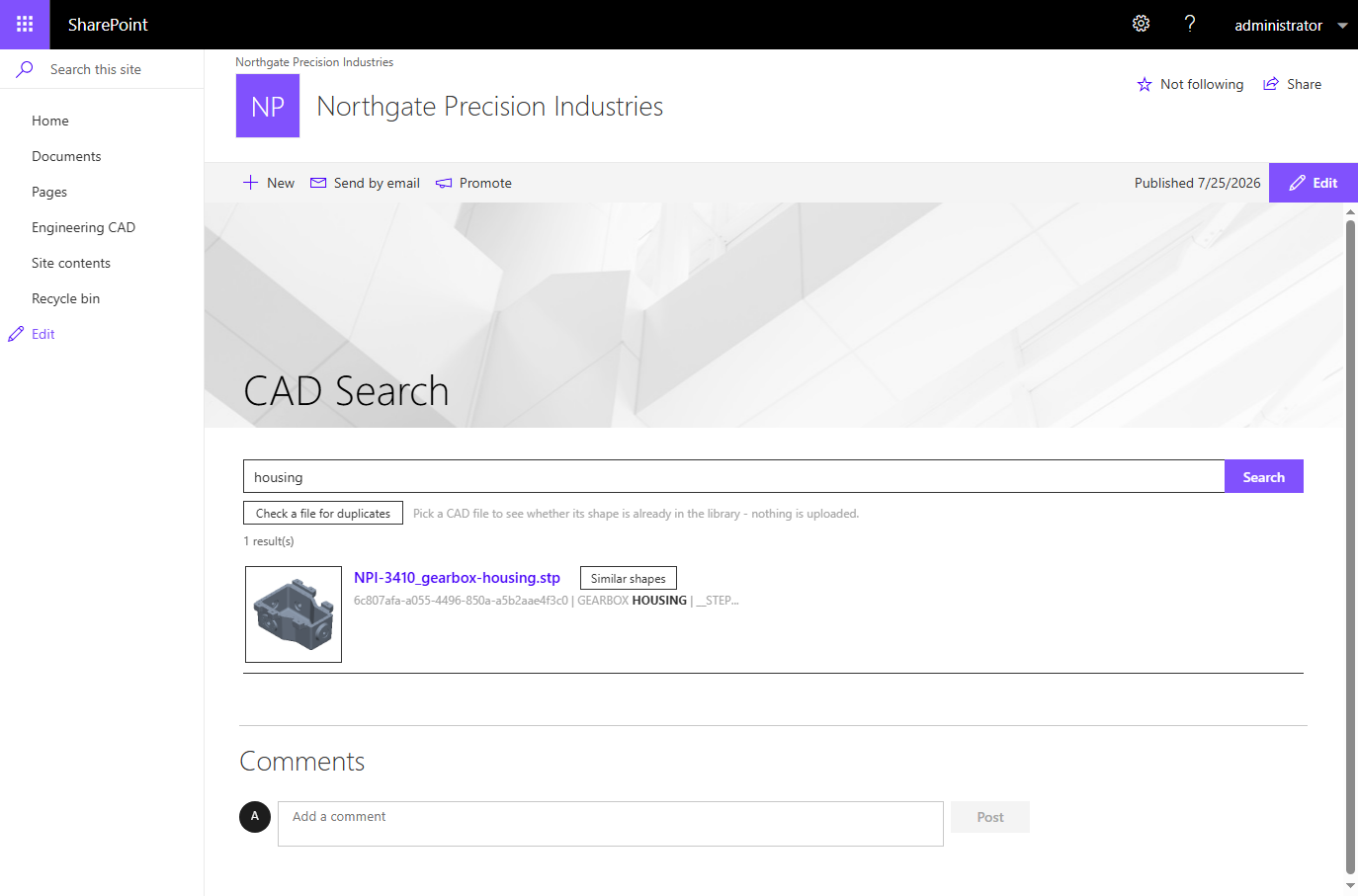Click the 'Add a comment' text box
The width and height of the screenshot is (1358, 896).
coord(611,824)
